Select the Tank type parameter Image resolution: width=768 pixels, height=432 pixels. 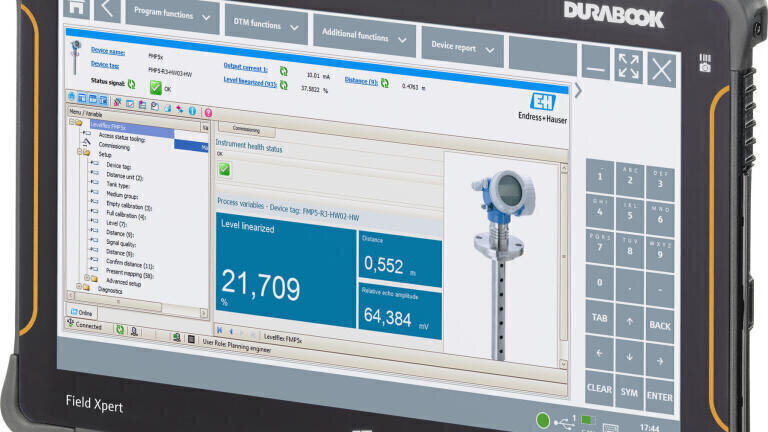pyautogui.click(x=118, y=185)
